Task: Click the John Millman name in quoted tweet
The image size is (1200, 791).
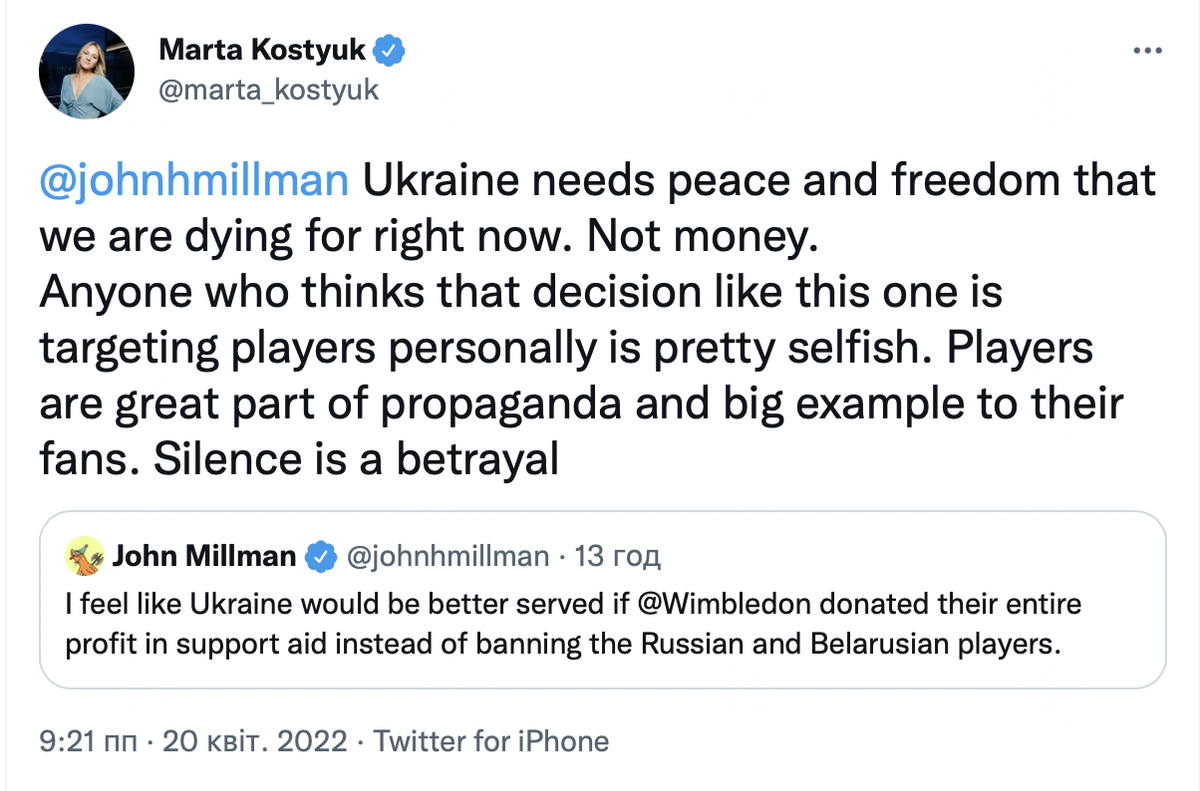Action: (x=204, y=557)
